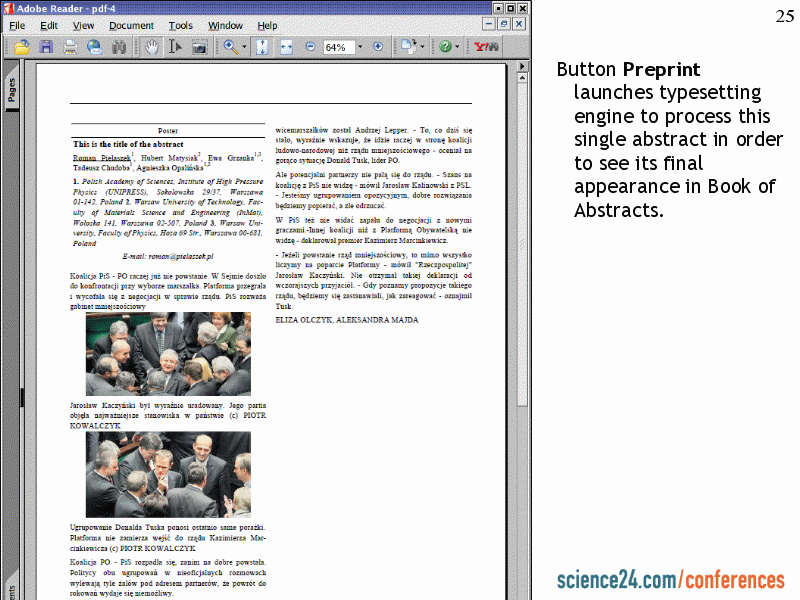Open the Document menu

131,25
